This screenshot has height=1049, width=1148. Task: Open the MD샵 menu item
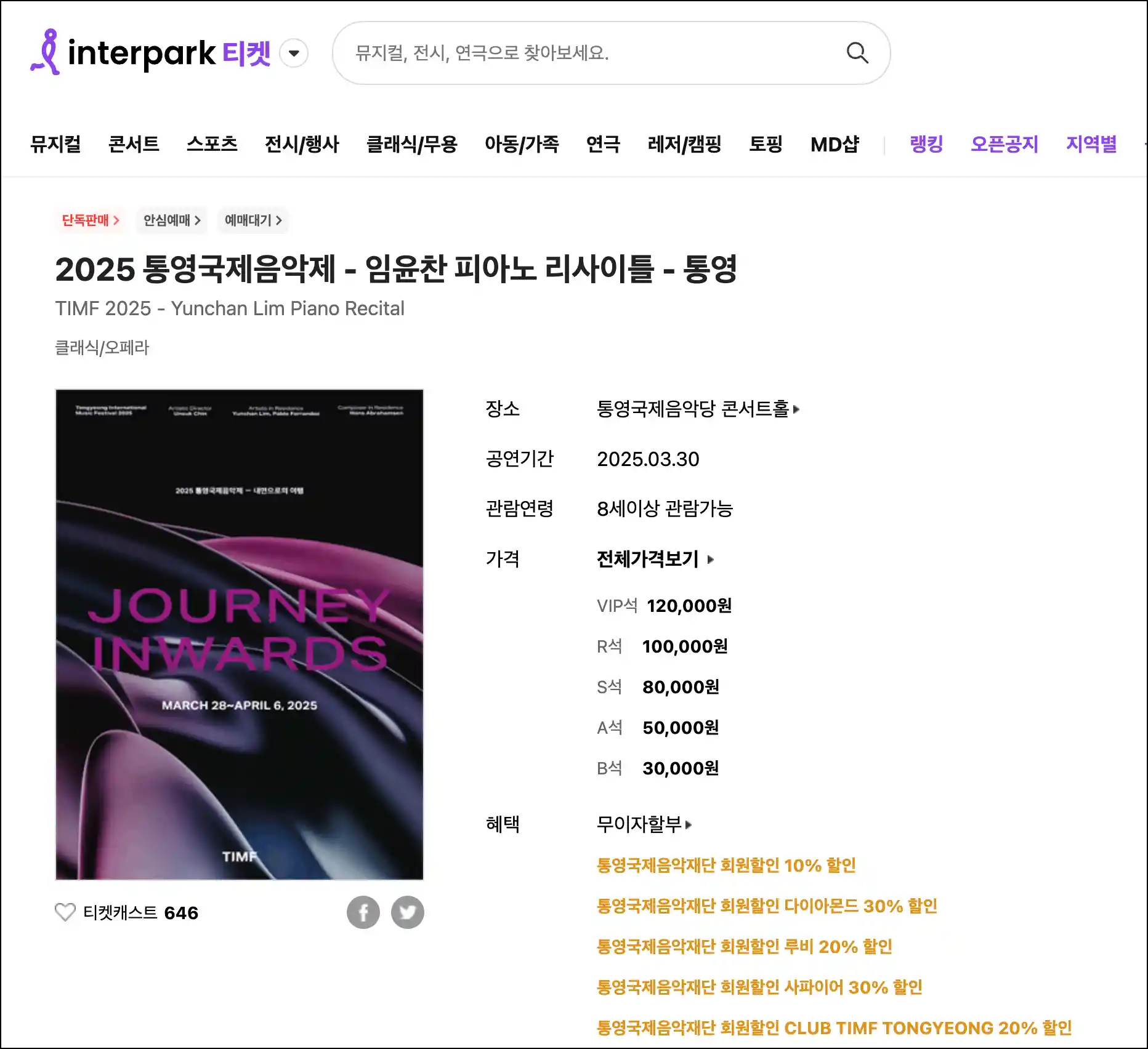click(835, 144)
